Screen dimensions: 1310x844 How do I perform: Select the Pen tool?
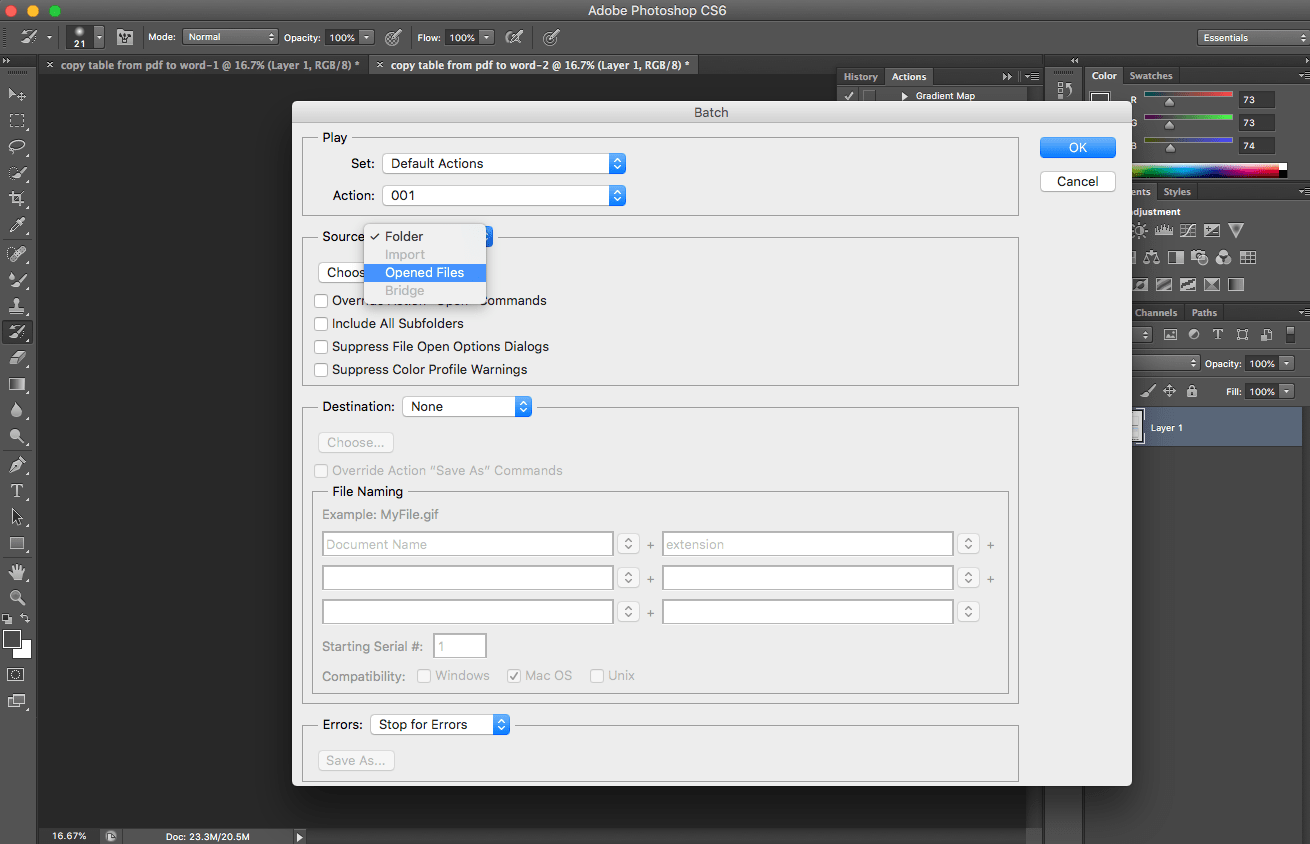click(17, 465)
